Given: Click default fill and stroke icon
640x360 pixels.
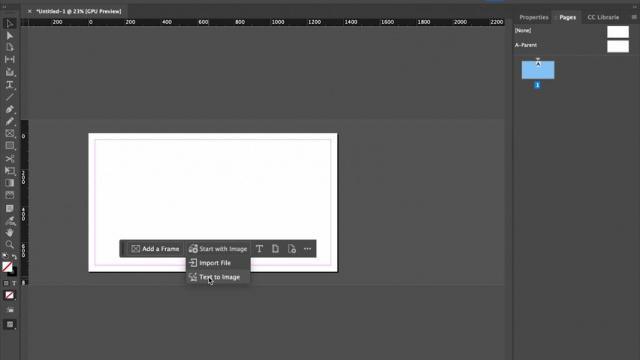Looking at the screenshot, I should [x=5, y=256].
